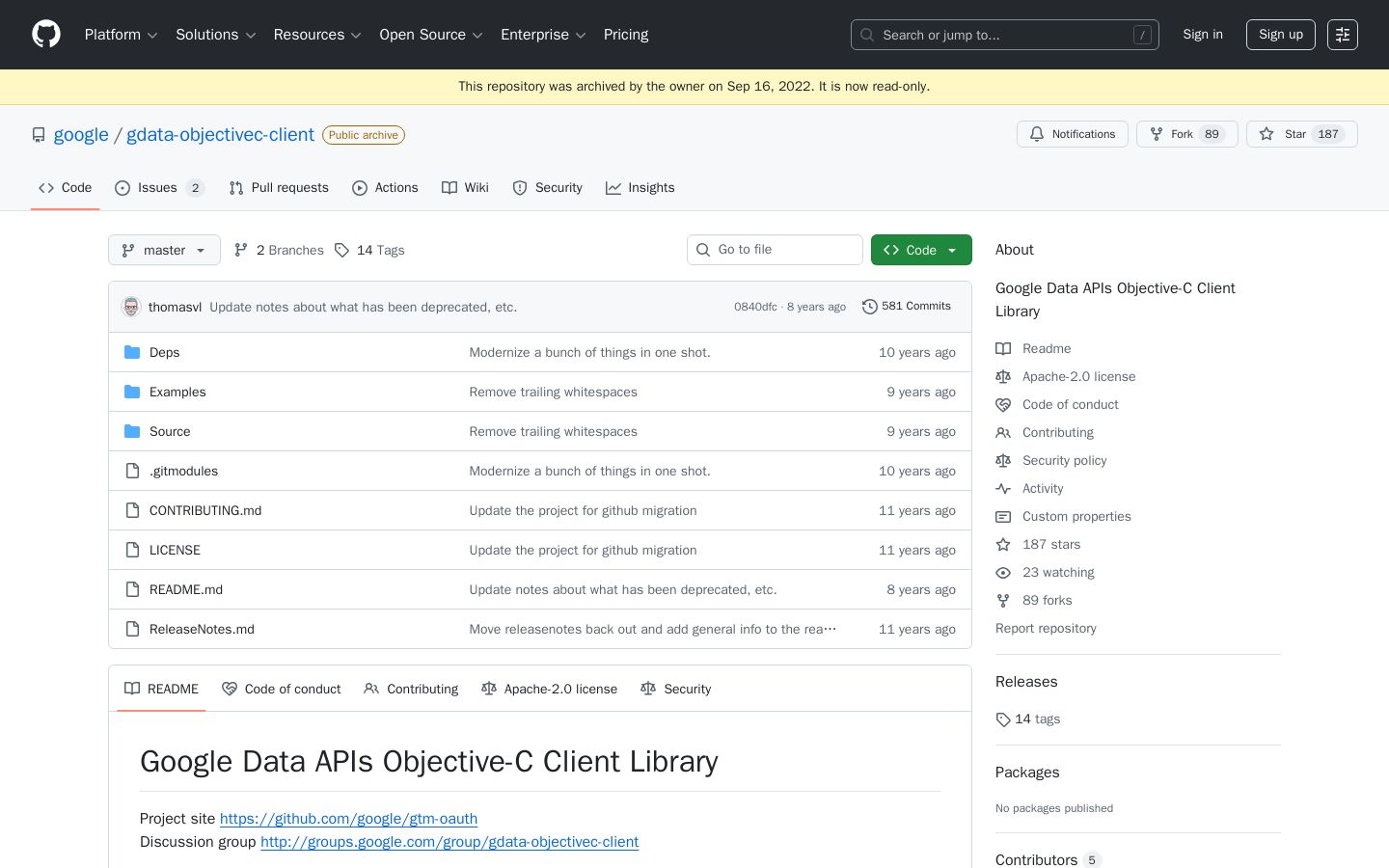View the 581 Commits history
This screenshot has width=1389, height=868.
(x=907, y=307)
